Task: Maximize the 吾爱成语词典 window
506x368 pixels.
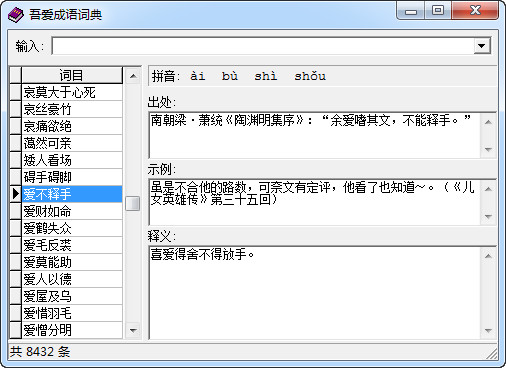Action: tap(438, 11)
